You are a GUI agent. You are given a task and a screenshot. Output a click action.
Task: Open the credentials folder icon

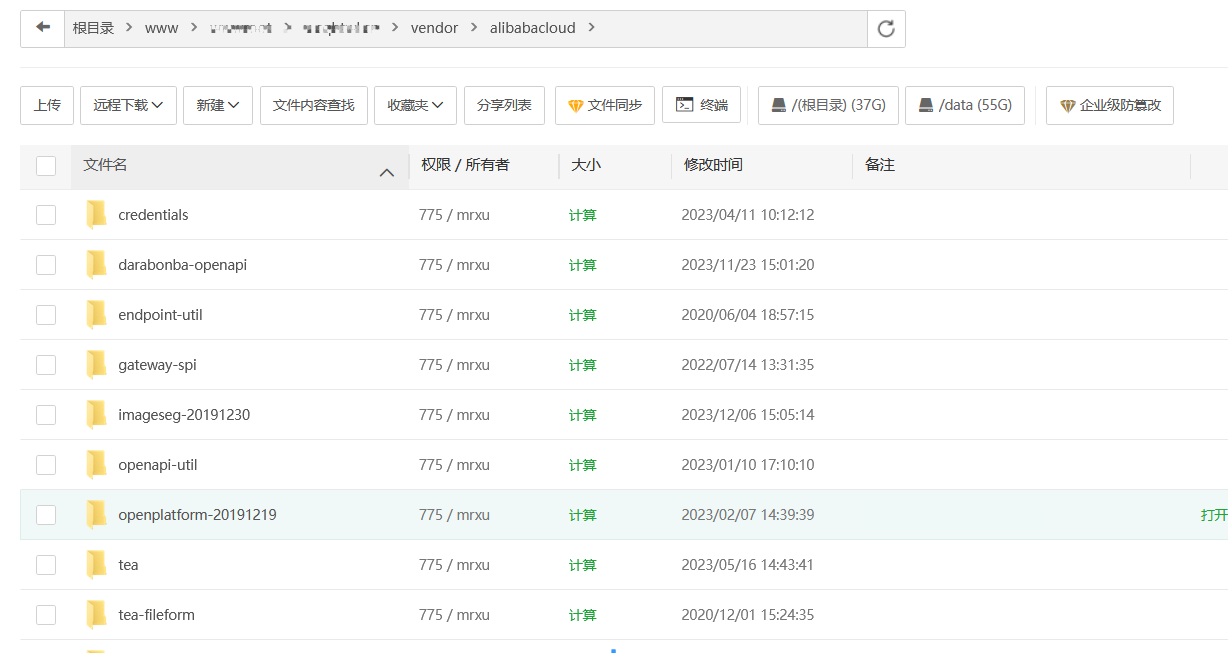coord(96,214)
